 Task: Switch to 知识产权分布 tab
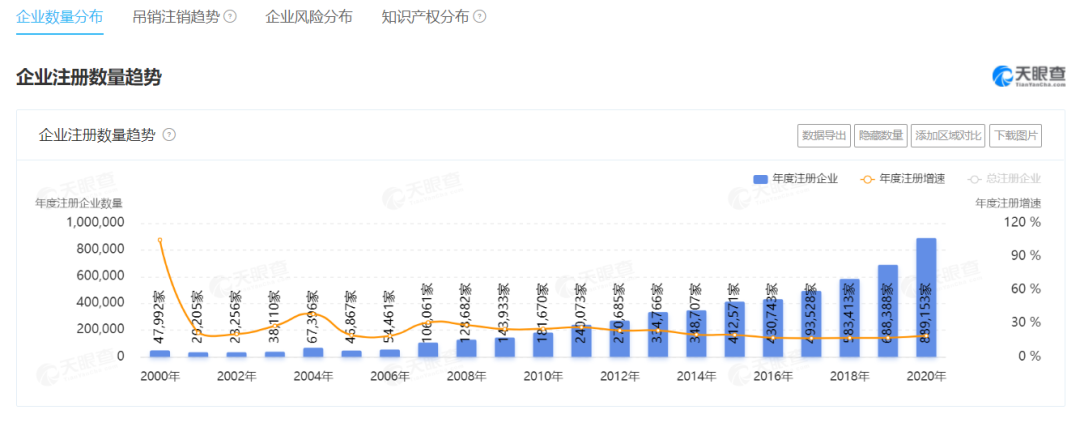(425, 17)
